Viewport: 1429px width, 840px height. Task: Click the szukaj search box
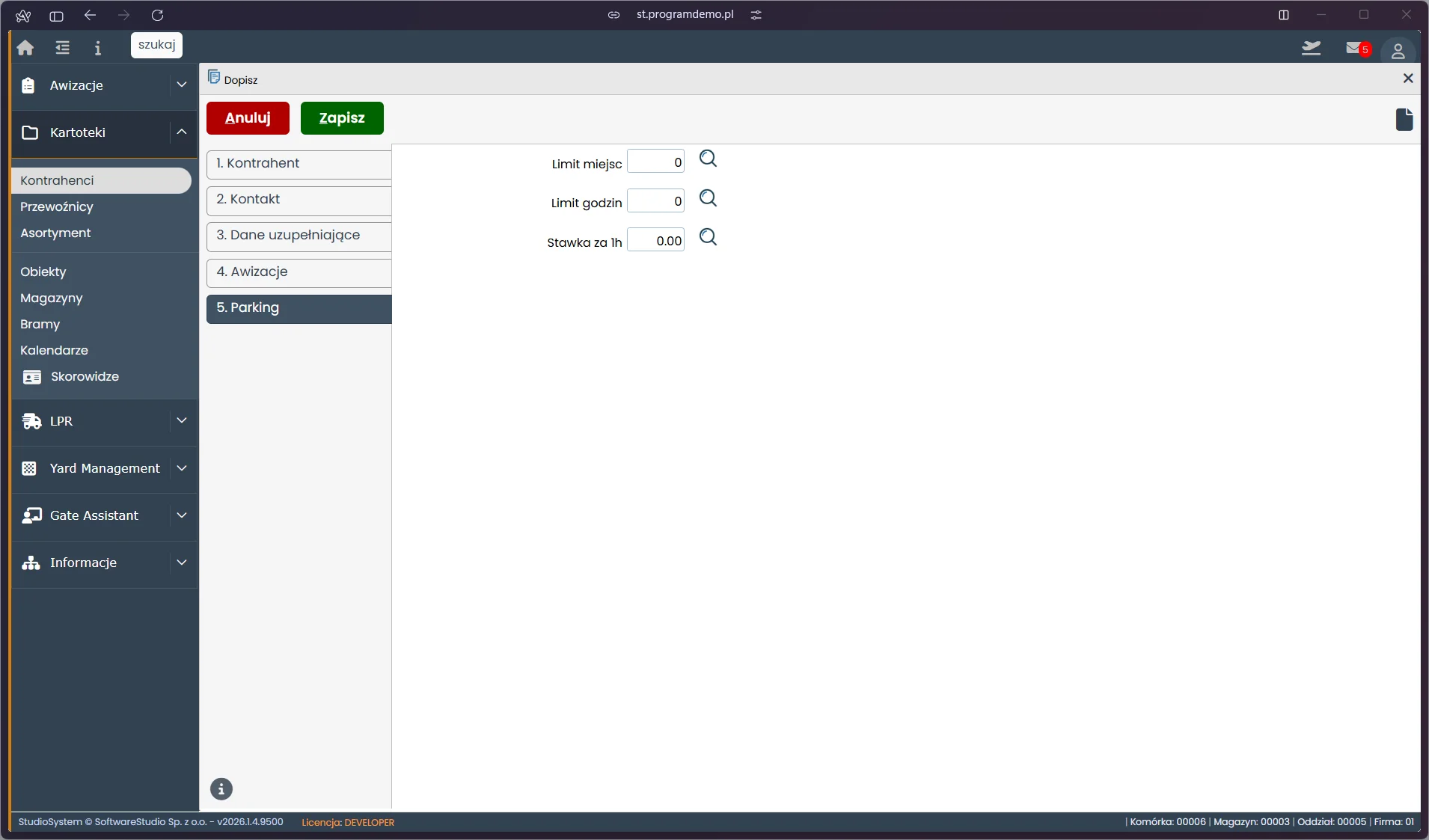(156, 45)
